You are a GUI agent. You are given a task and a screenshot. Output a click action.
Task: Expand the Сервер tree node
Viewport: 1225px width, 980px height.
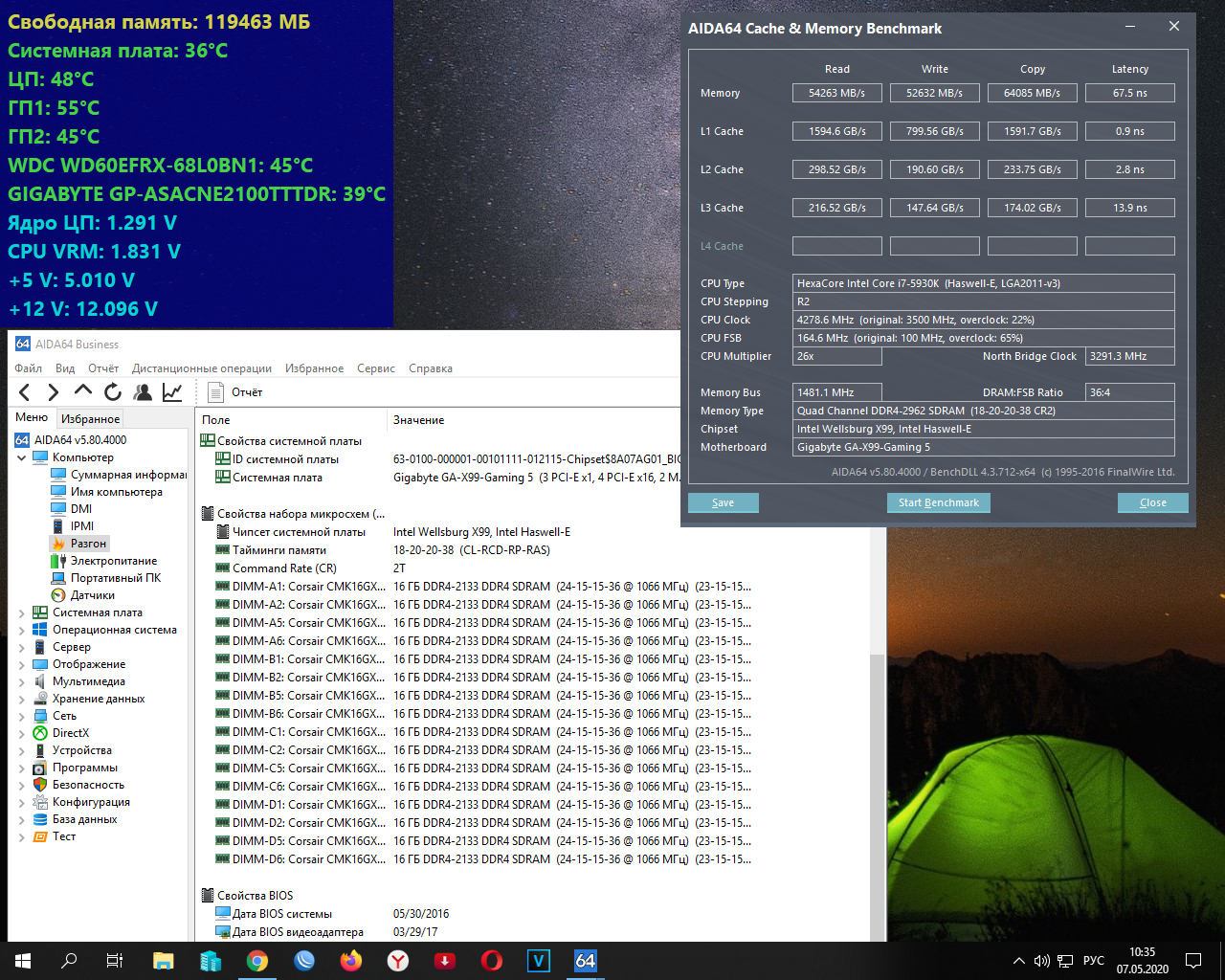coord(22,647)
